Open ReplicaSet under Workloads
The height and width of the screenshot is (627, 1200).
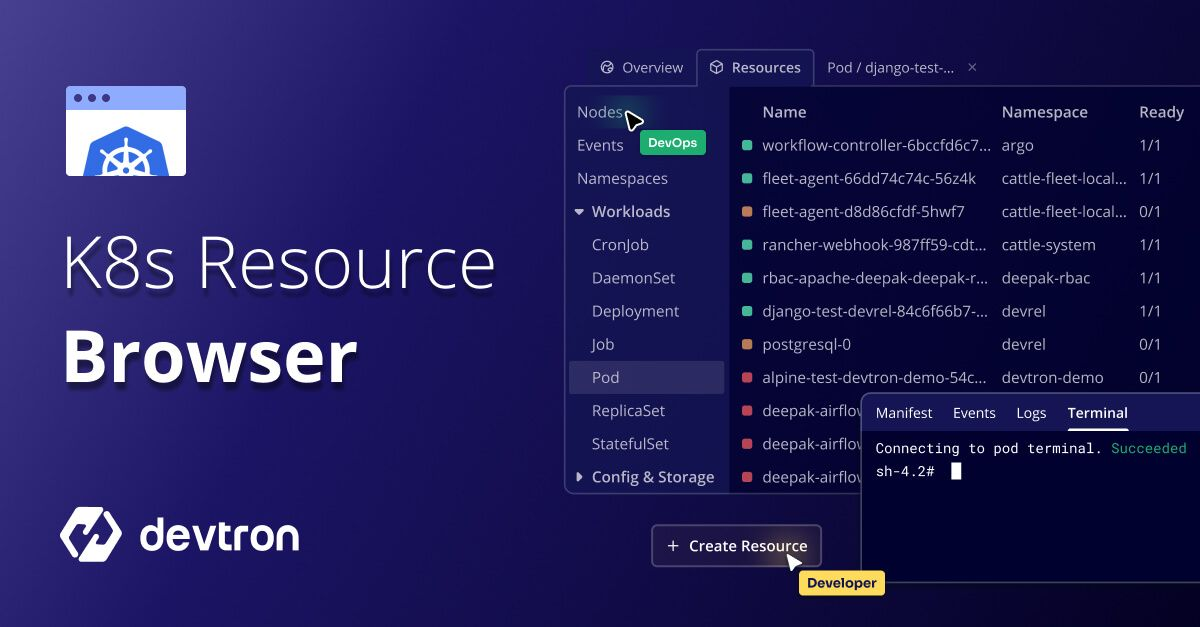pos(628,410)
